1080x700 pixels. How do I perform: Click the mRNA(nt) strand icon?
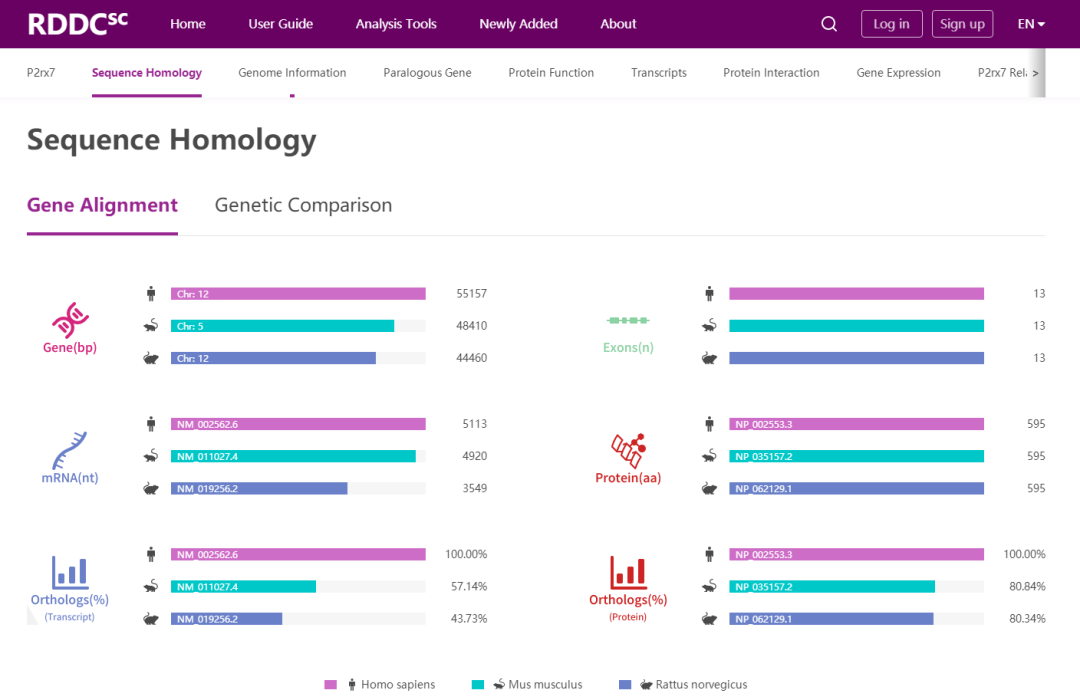coord(70,450)
